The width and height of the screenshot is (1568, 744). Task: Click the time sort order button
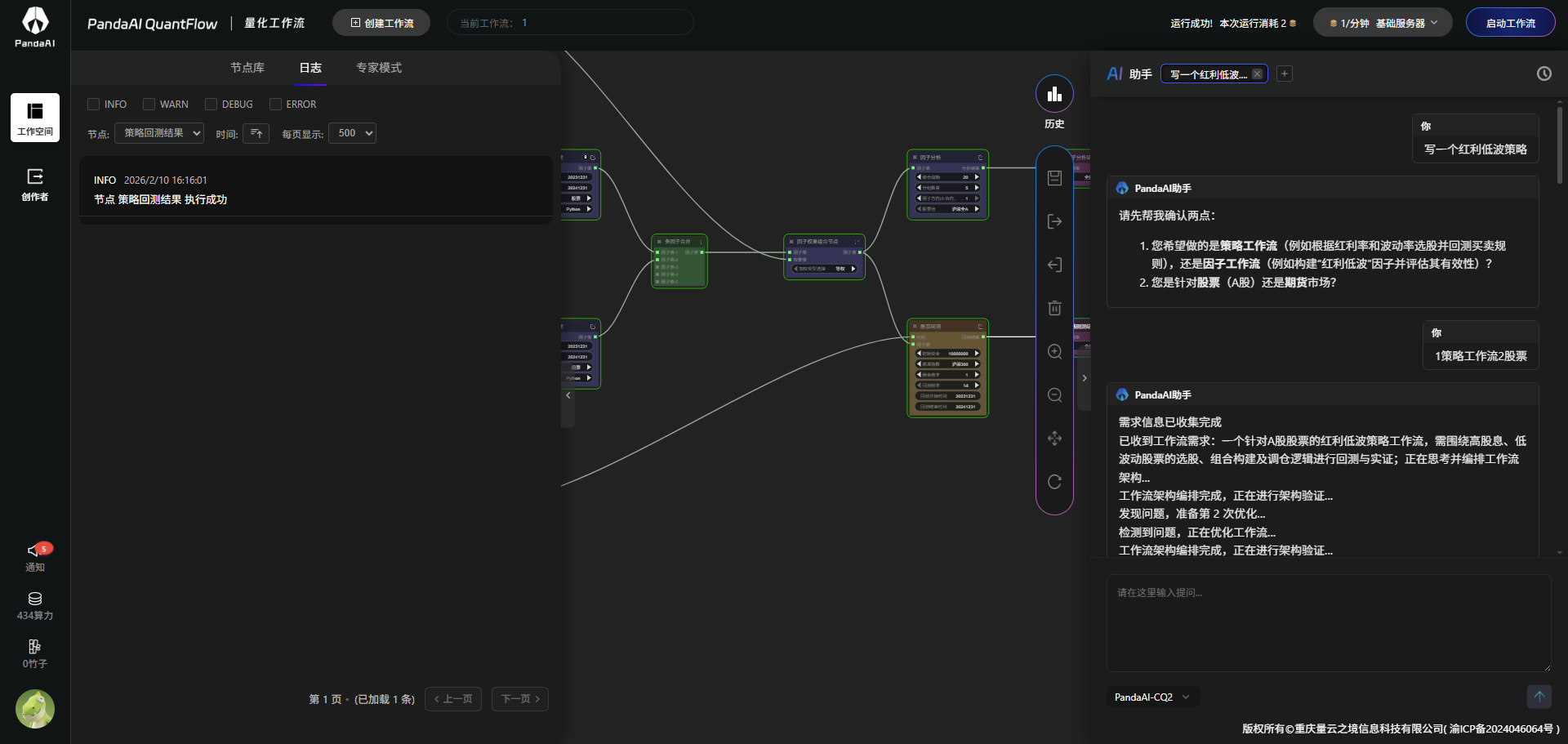[x=256, y=133]
